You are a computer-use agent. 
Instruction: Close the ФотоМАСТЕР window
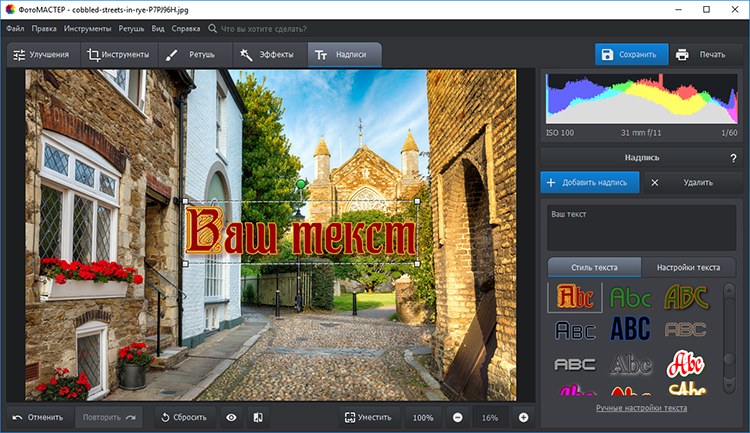(x=735, y=10)
